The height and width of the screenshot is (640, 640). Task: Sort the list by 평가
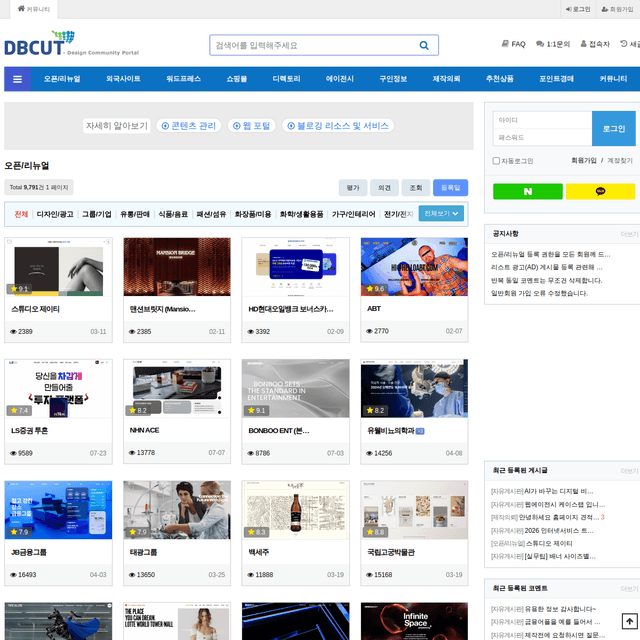(353, 188)
